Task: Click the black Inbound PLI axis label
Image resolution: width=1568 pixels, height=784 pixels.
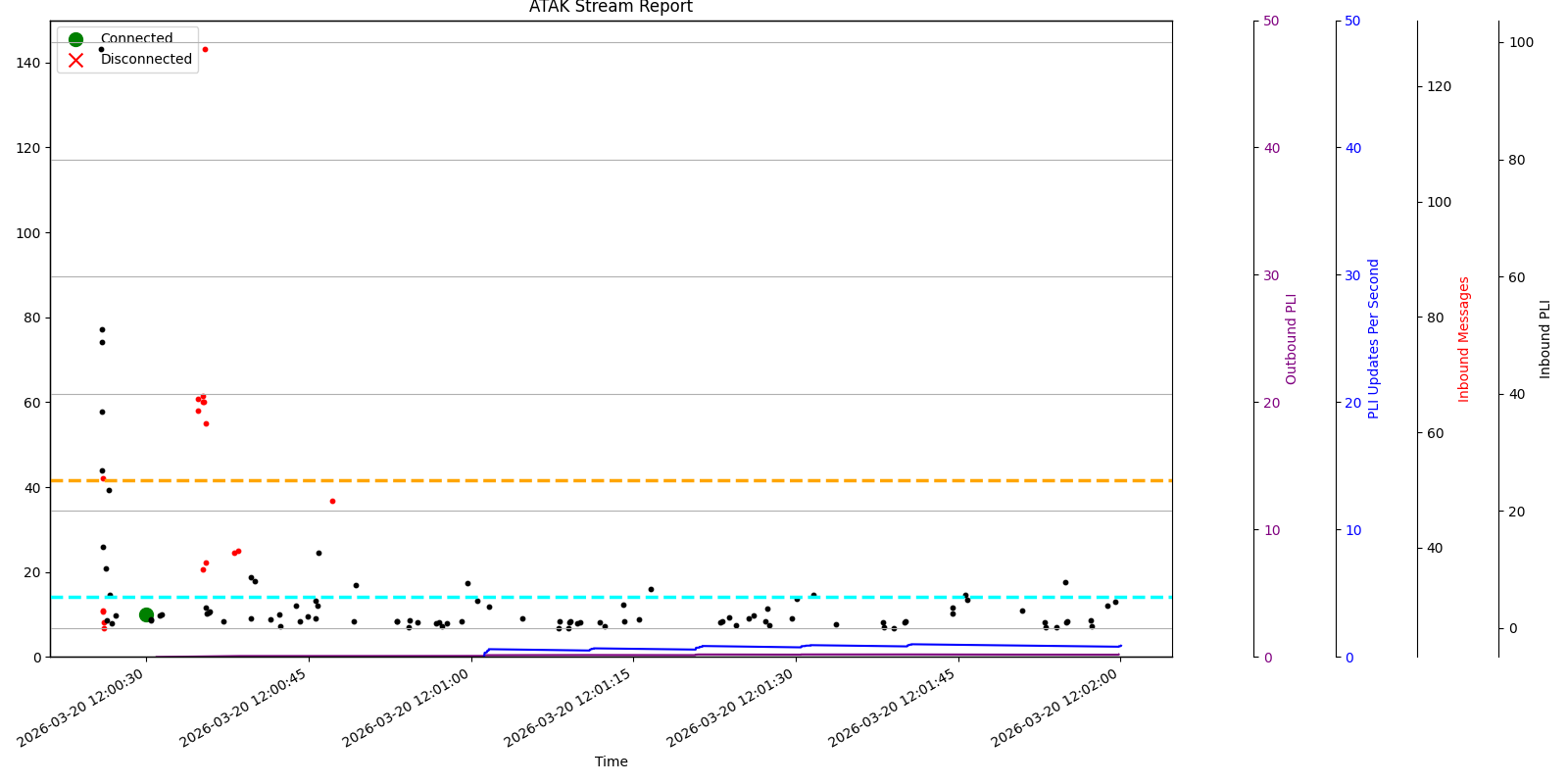Action: 1545,339
